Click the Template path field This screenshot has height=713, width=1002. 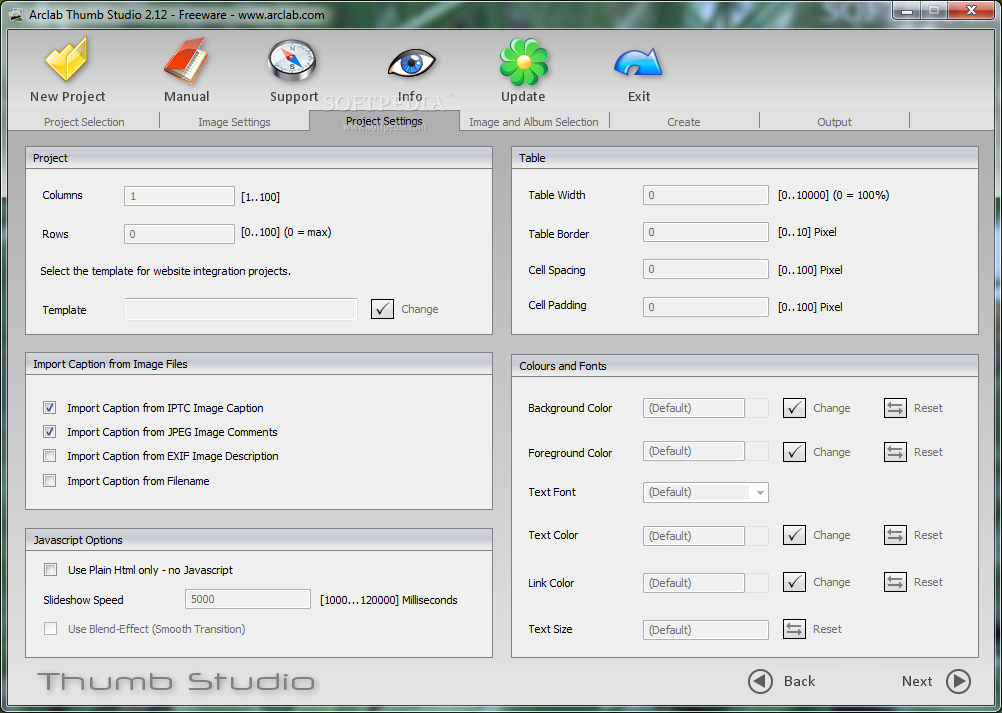pyautogui.click(x=241, y=309)
